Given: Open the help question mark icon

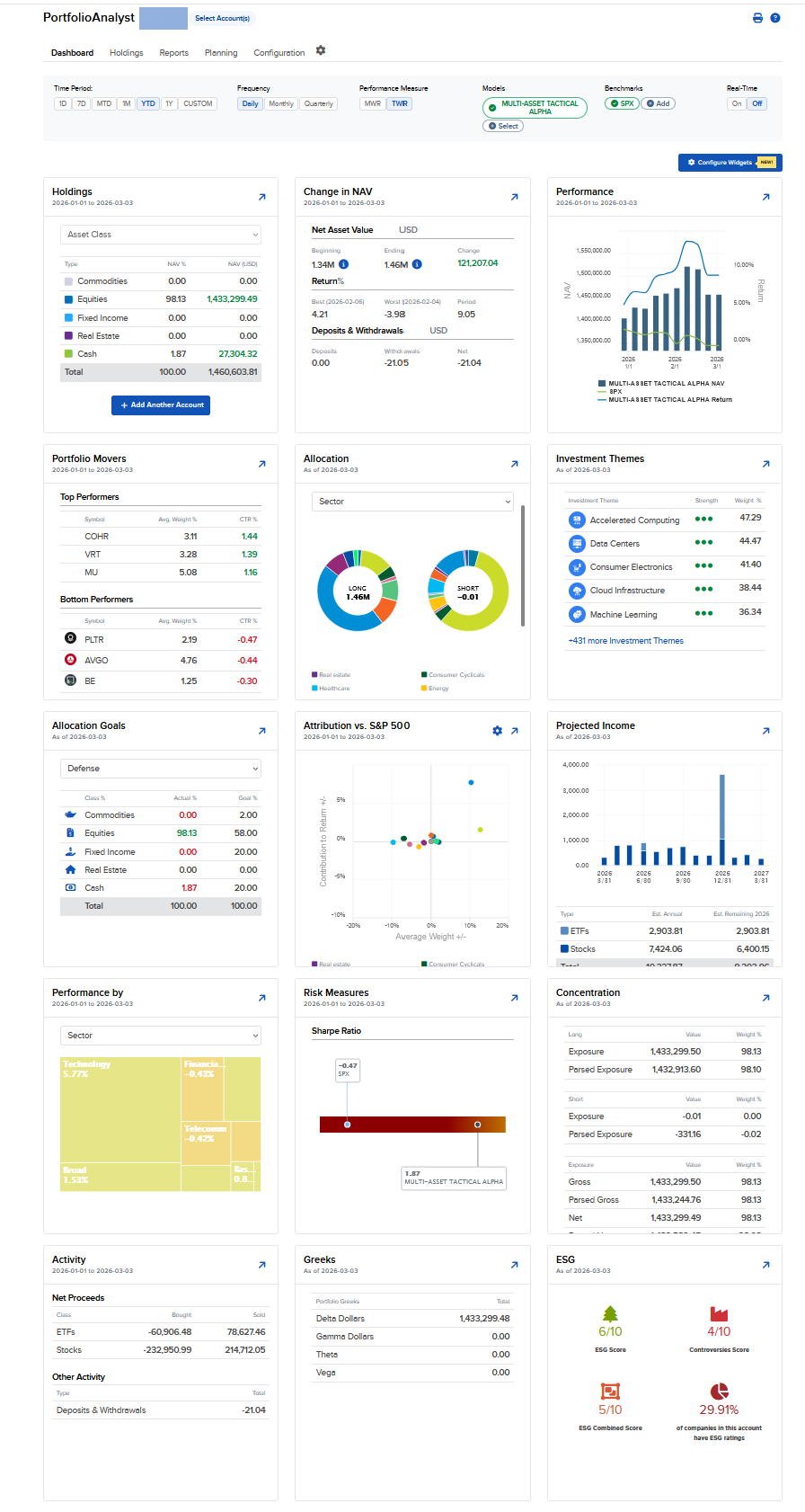Looking at the screenshot, I should tap(775, 18).
